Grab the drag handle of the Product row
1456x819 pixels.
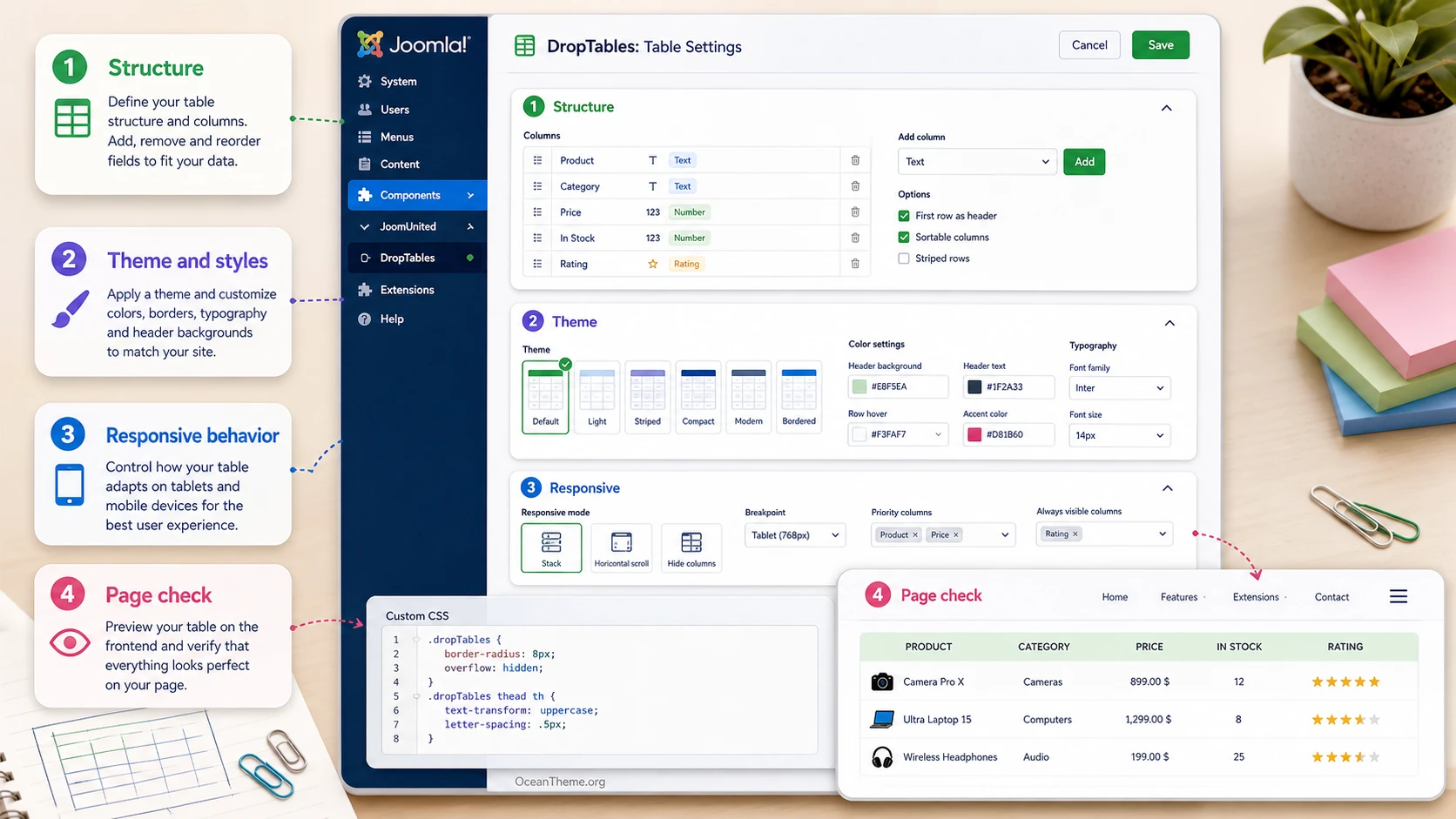click(537, 160)
